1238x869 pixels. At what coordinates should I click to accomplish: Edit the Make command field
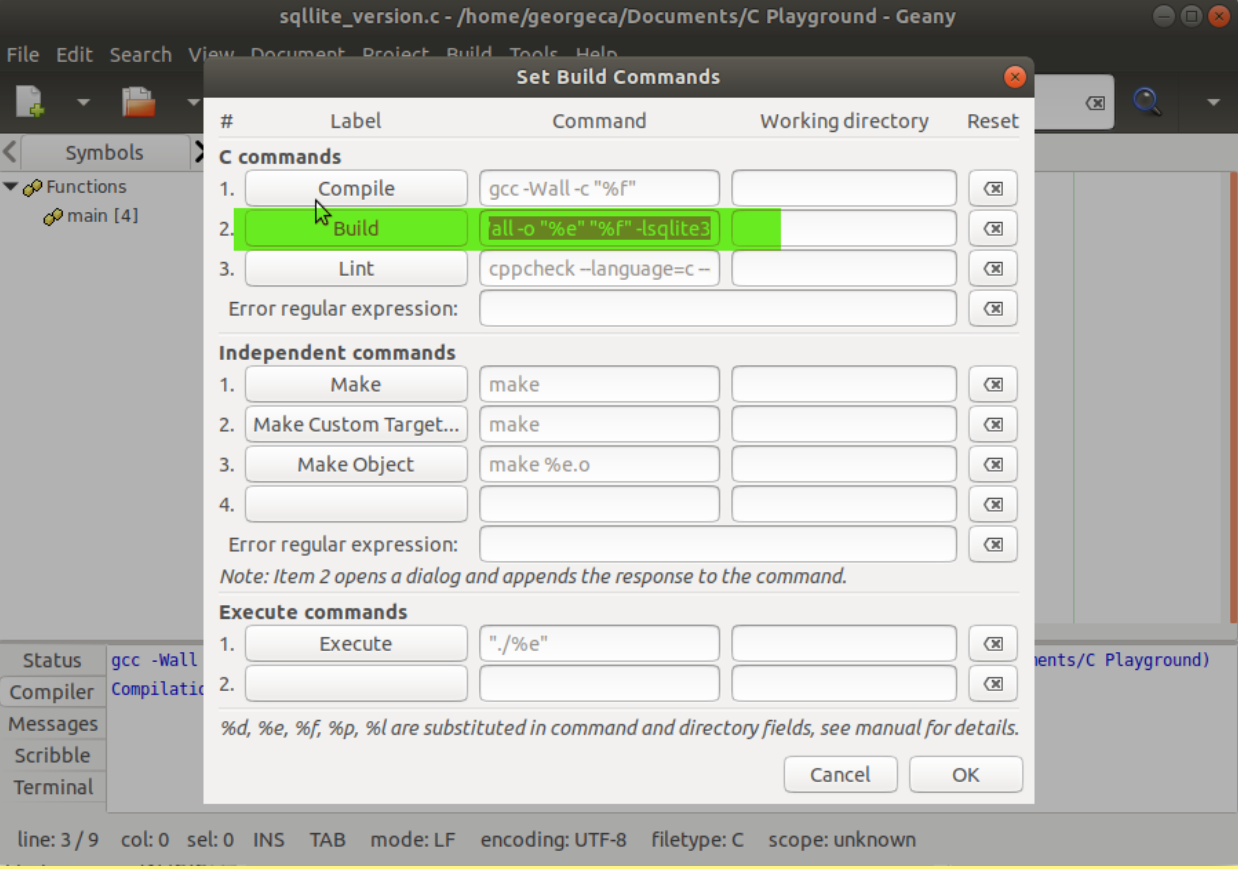(599, 384)
